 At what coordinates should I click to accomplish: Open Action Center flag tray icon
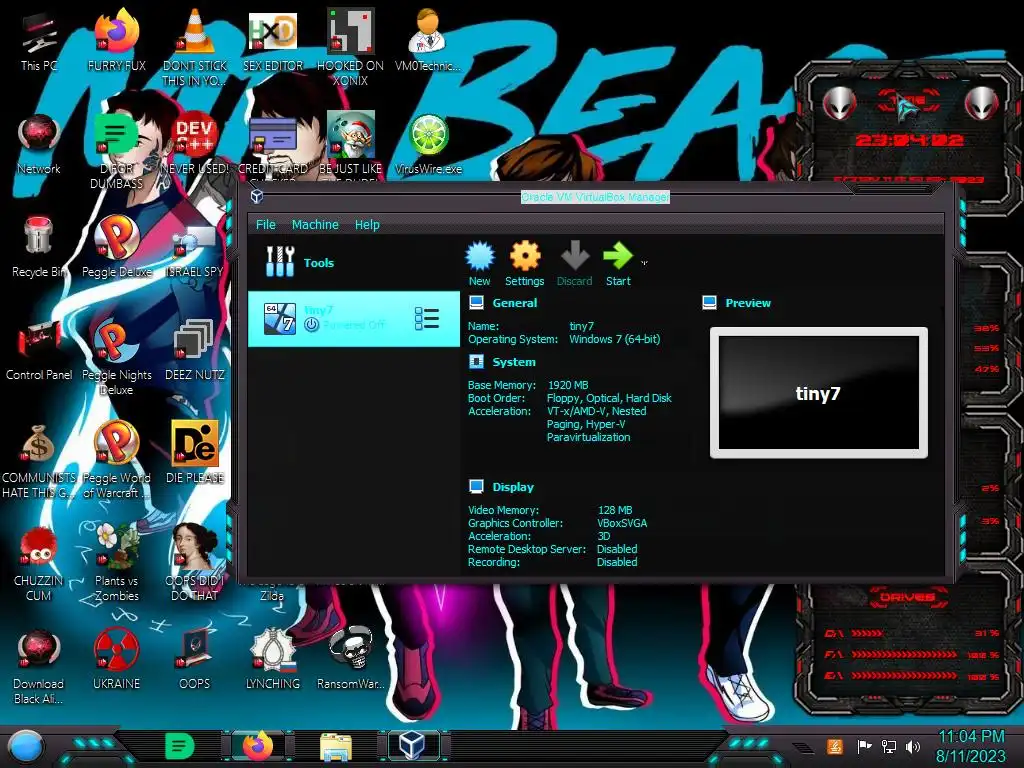point(863,746)
